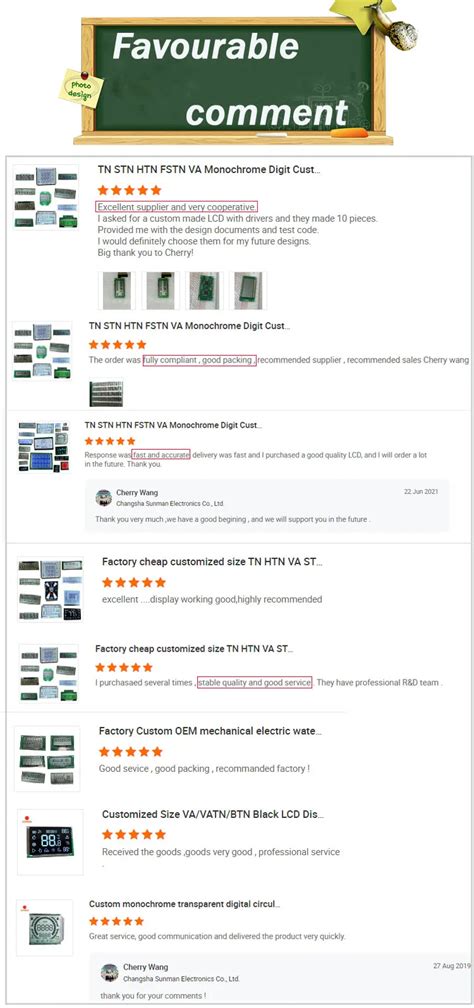Click Cherry Wang's avatar in the 22 Jun 2021 reply
Viewport: 474px width, 1008px height.
click(104, 498)
